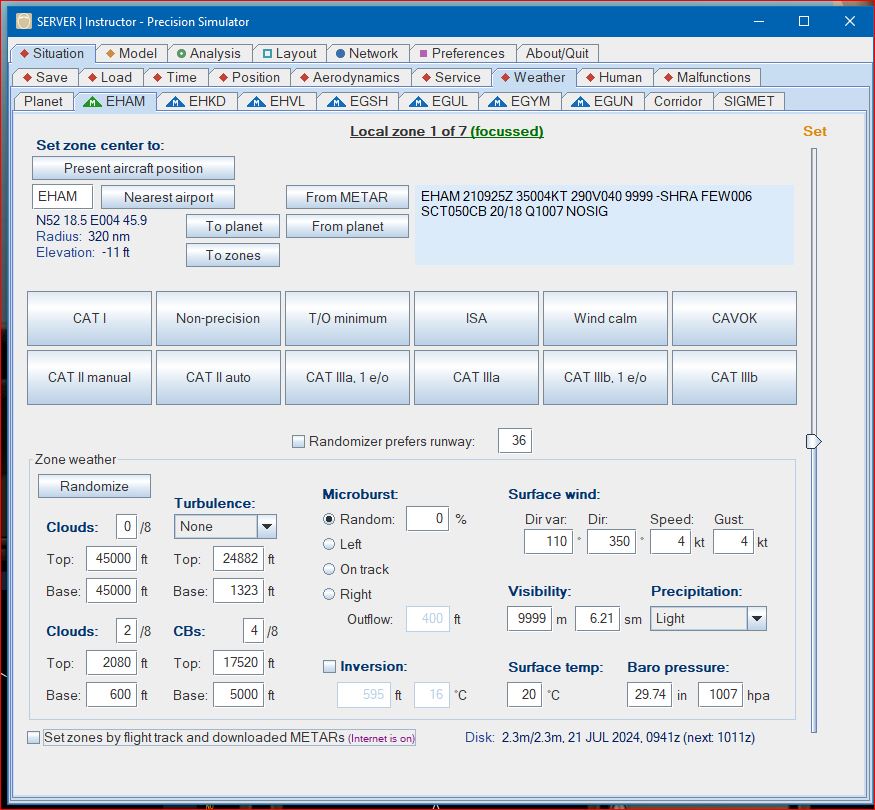
Task: Open the Load sub-tab
Action: (110, 77)
